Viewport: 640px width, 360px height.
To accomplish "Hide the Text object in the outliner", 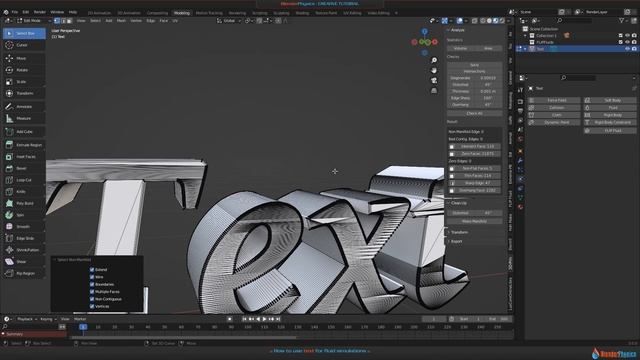I will pyautogui.click(x=627, y=49).
